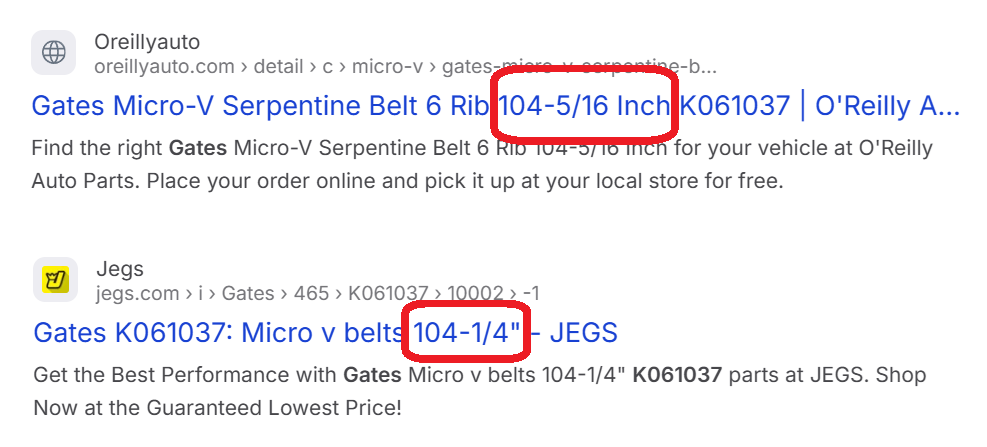Click the word JEGS in the second title
Viewport: 987px width, 447px height.
coord(585,332)
